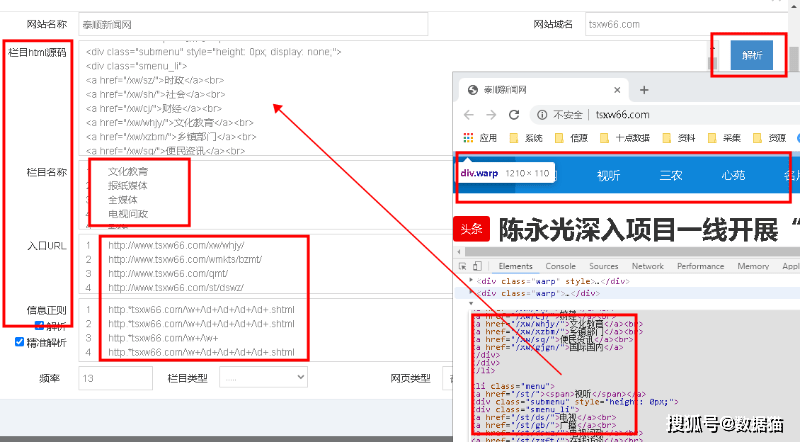This screenshot has height=442, width=800.
Task: Reload the tsxw66.com page
Action: (x=514, y=115)
